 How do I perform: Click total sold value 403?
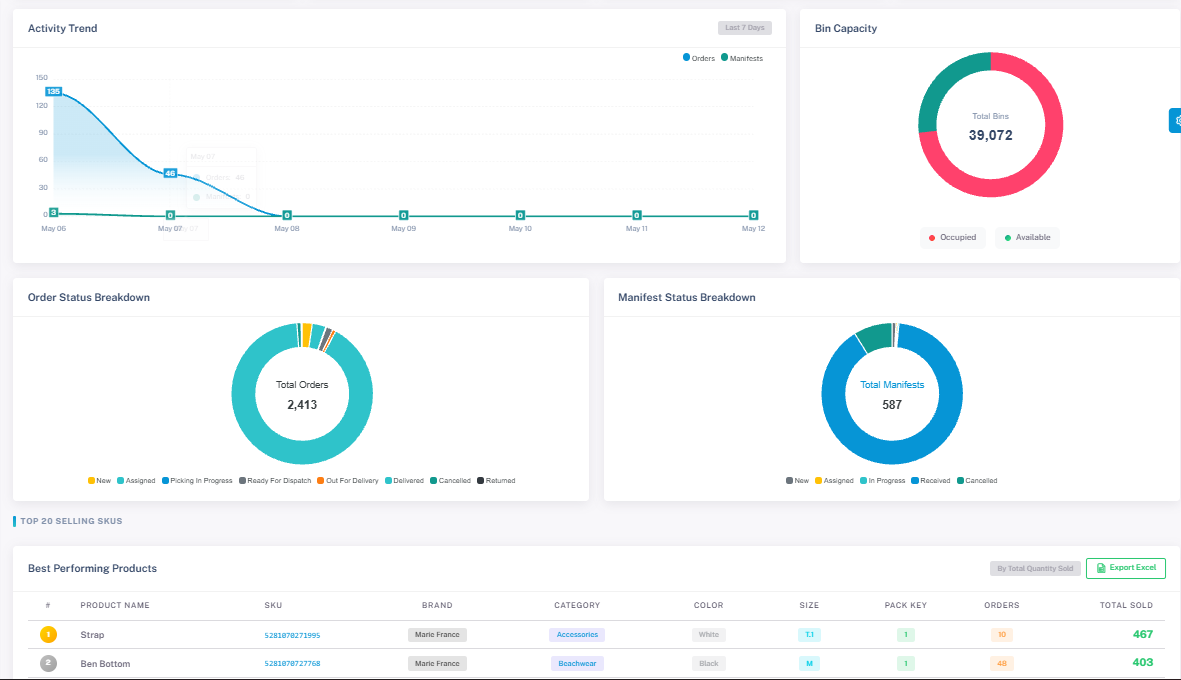(1143, 663)
